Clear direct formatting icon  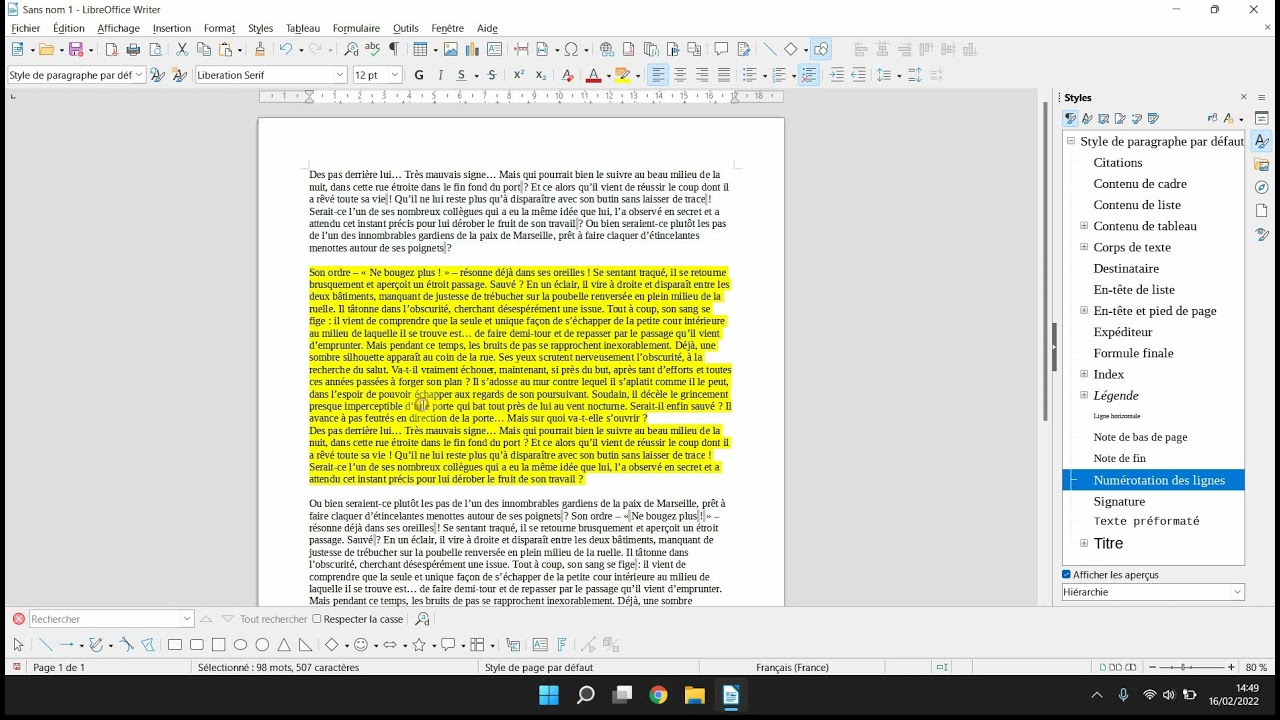pyautogui.click(x=568, y=75)
